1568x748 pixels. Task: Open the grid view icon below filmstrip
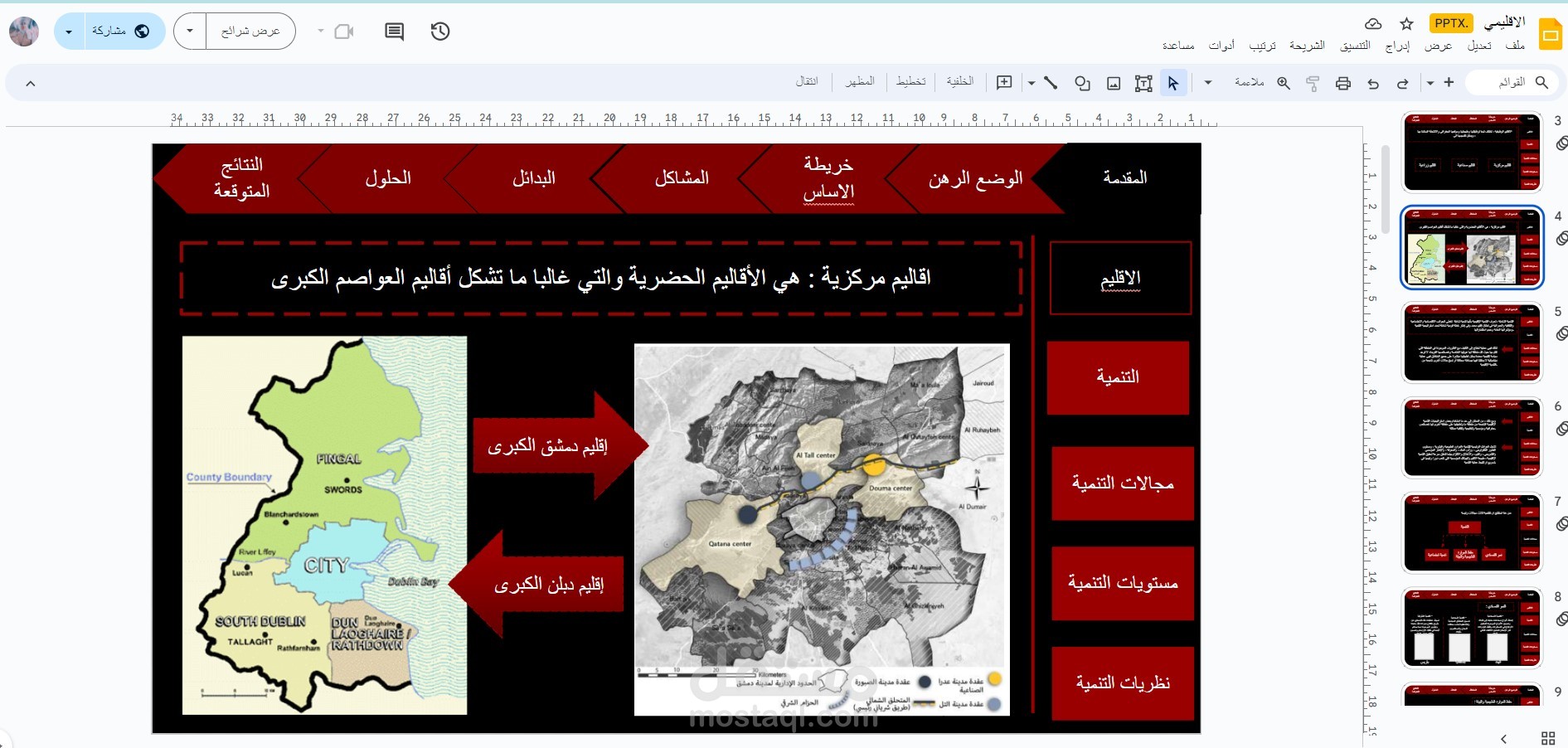(1548, 738)
